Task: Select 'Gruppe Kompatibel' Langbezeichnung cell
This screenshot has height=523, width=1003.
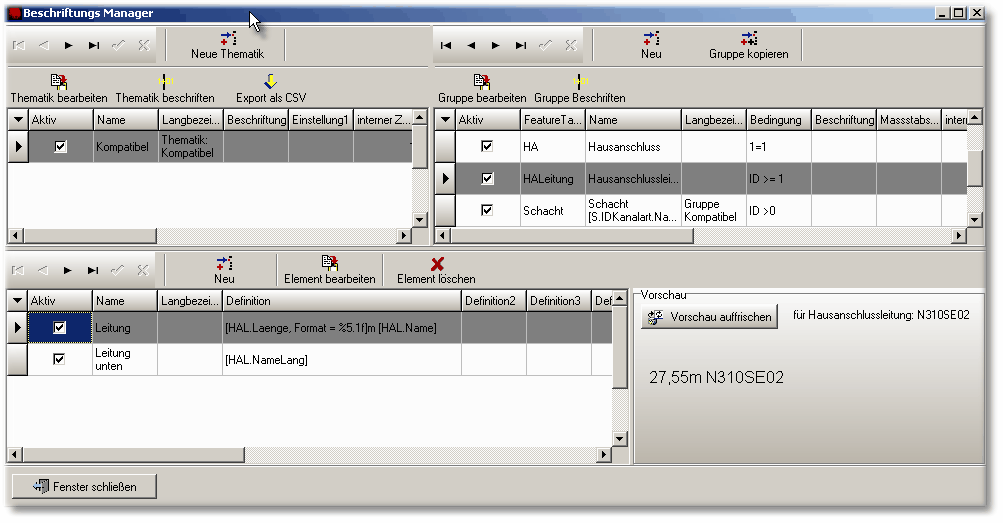Action: click(713, 210)
